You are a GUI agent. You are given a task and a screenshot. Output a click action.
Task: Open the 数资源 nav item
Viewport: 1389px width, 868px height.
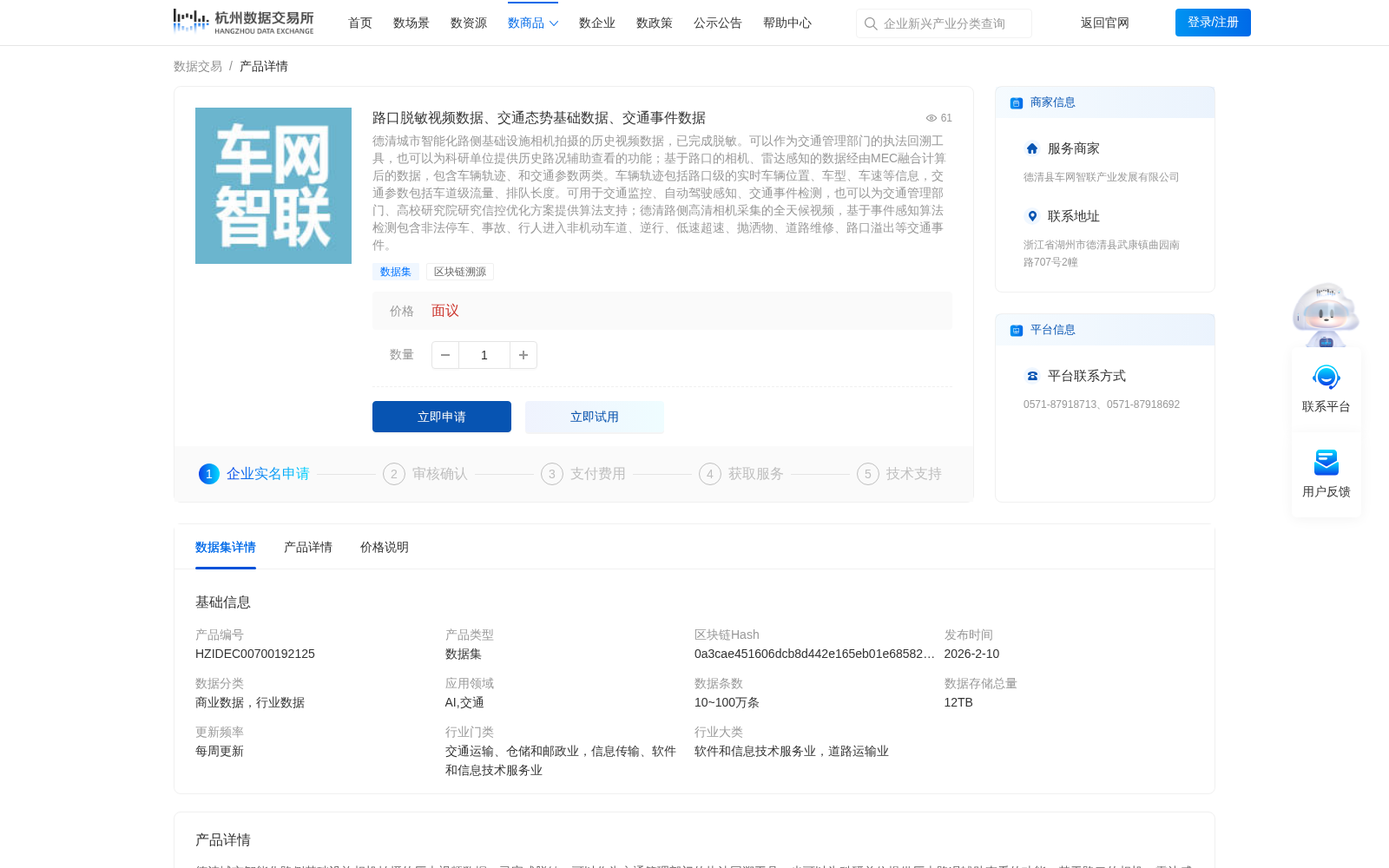(x=469, y=23)
